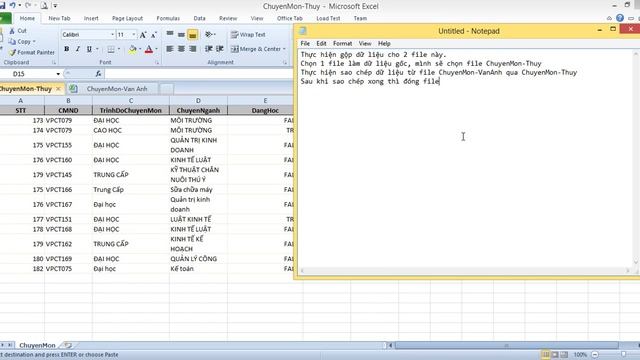Click the Insert Function fx icon
The height and width of the screenshot is (360, 640).
(x=98, y=74)
